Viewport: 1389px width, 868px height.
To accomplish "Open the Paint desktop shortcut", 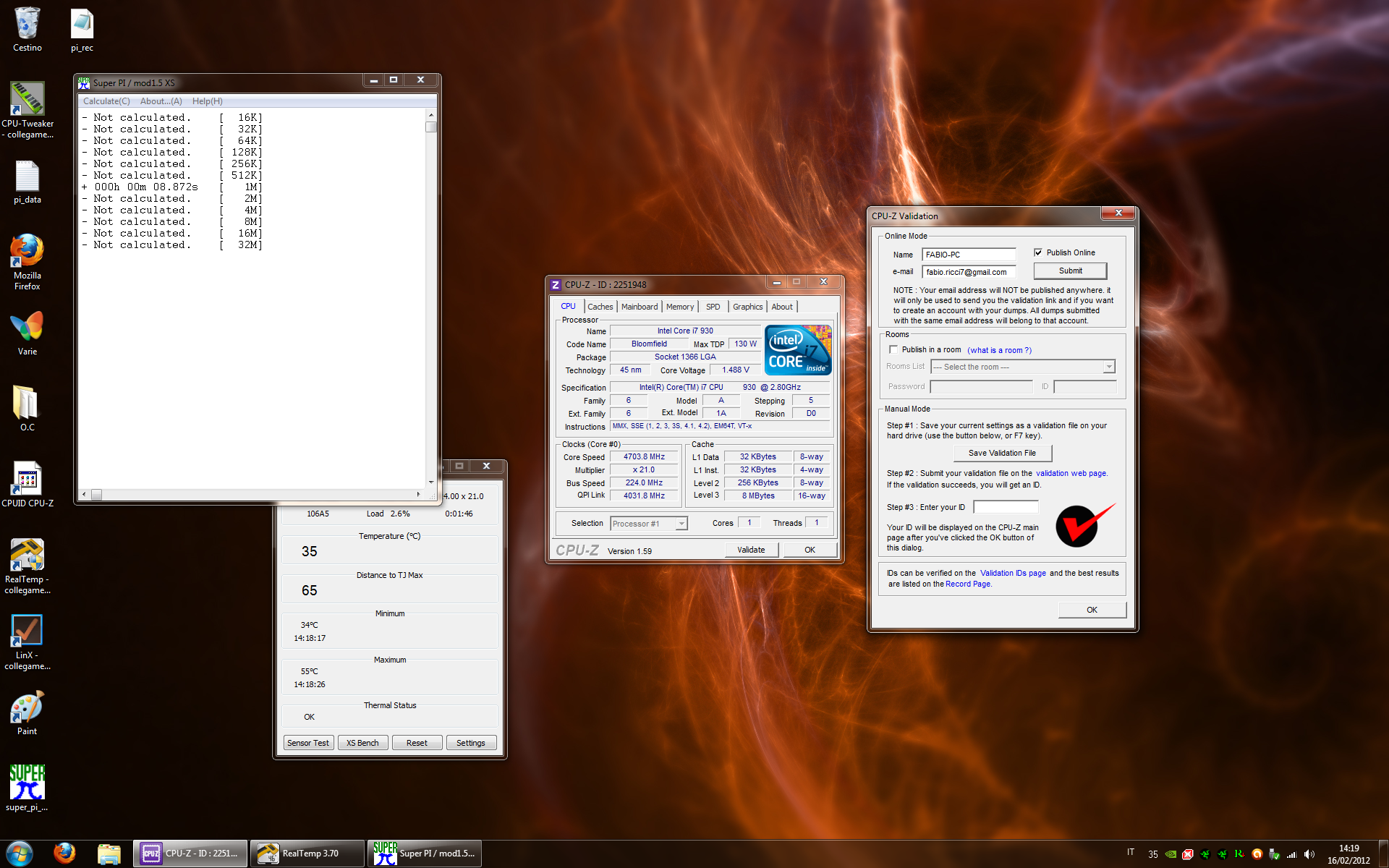I will tap(27, 712).
